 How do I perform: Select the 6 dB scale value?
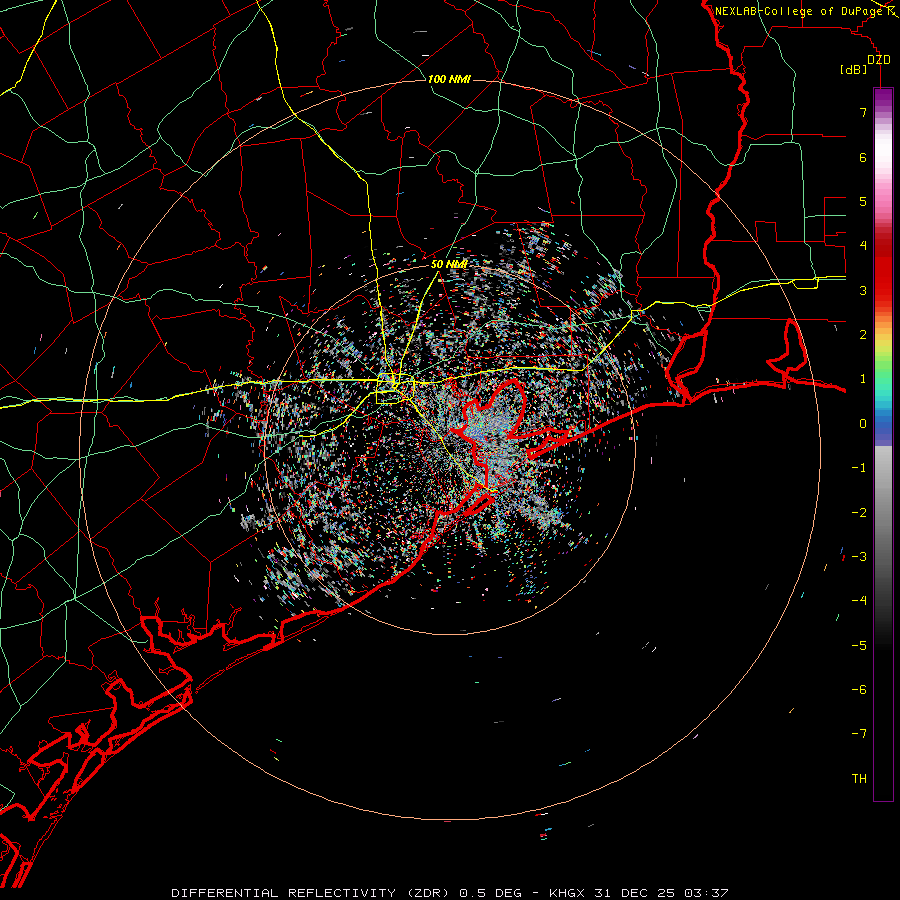863,157
